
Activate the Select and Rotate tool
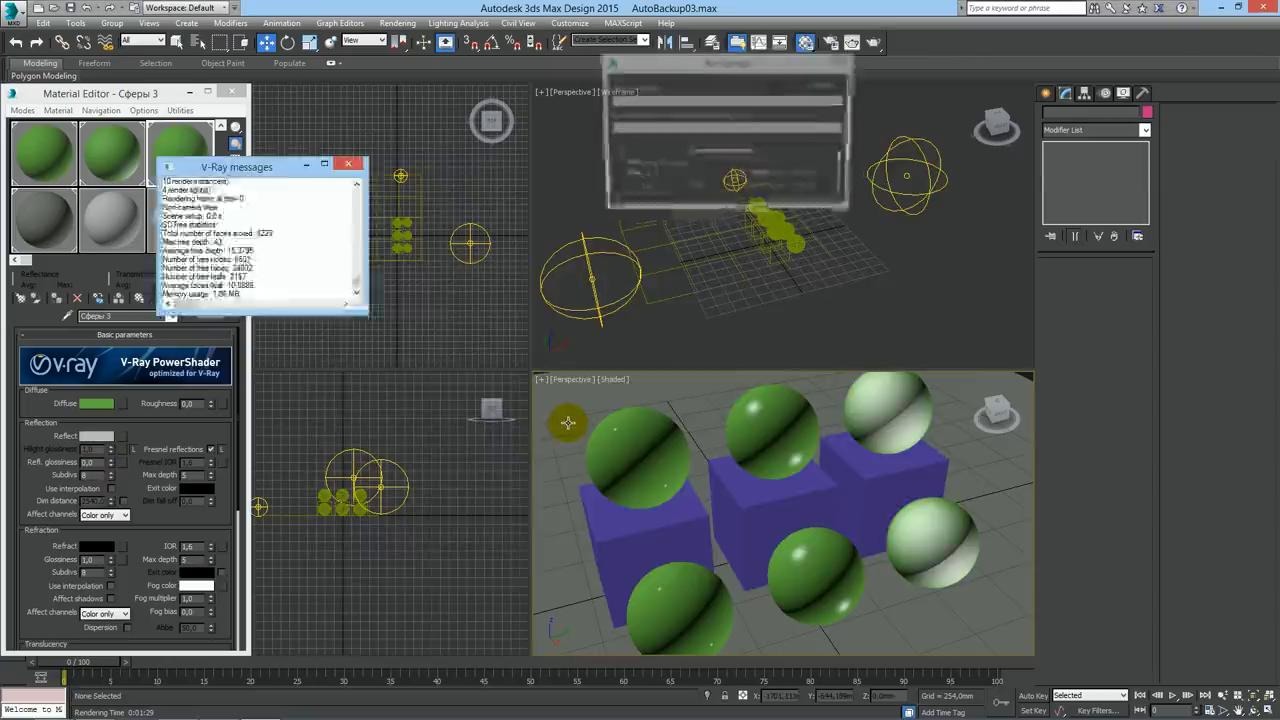[x=288, y=42]
